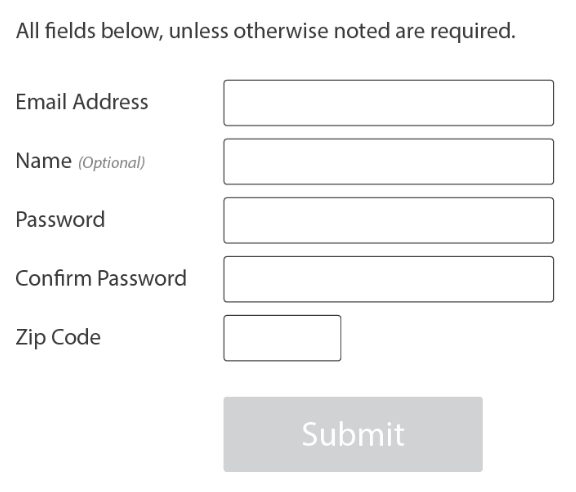Image resolution: width=576 pixels, height=492 pixels.
Task: Select the Password entry field
Action: pyautogui.click(x=389, y=220)
